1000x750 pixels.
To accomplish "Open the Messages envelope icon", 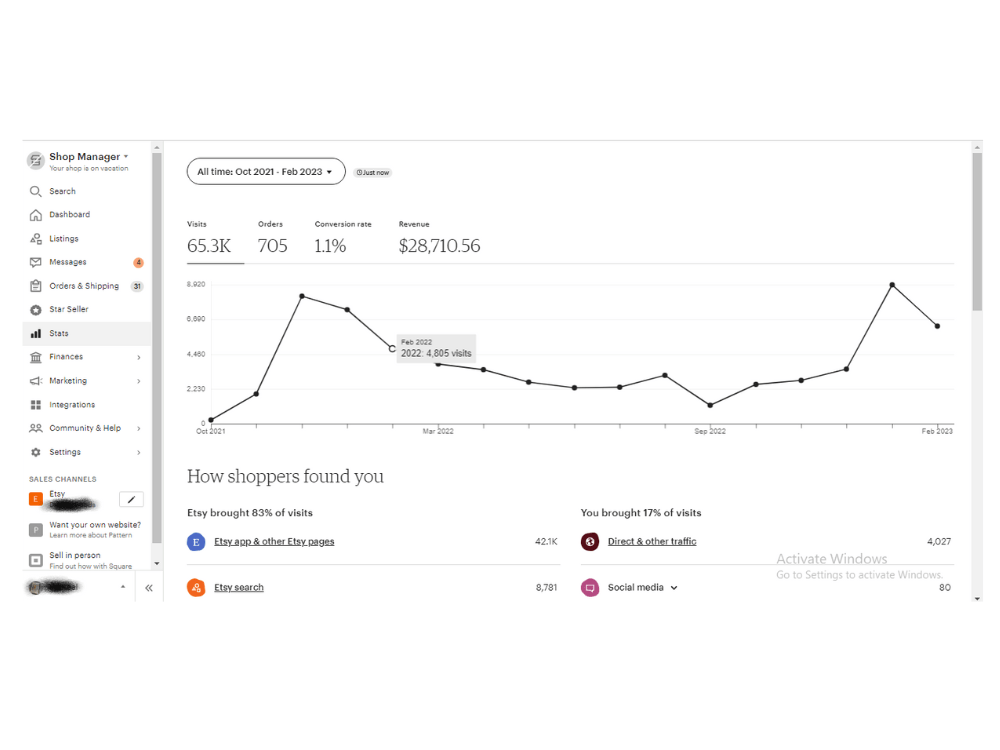I will click(x=36, y=262).
